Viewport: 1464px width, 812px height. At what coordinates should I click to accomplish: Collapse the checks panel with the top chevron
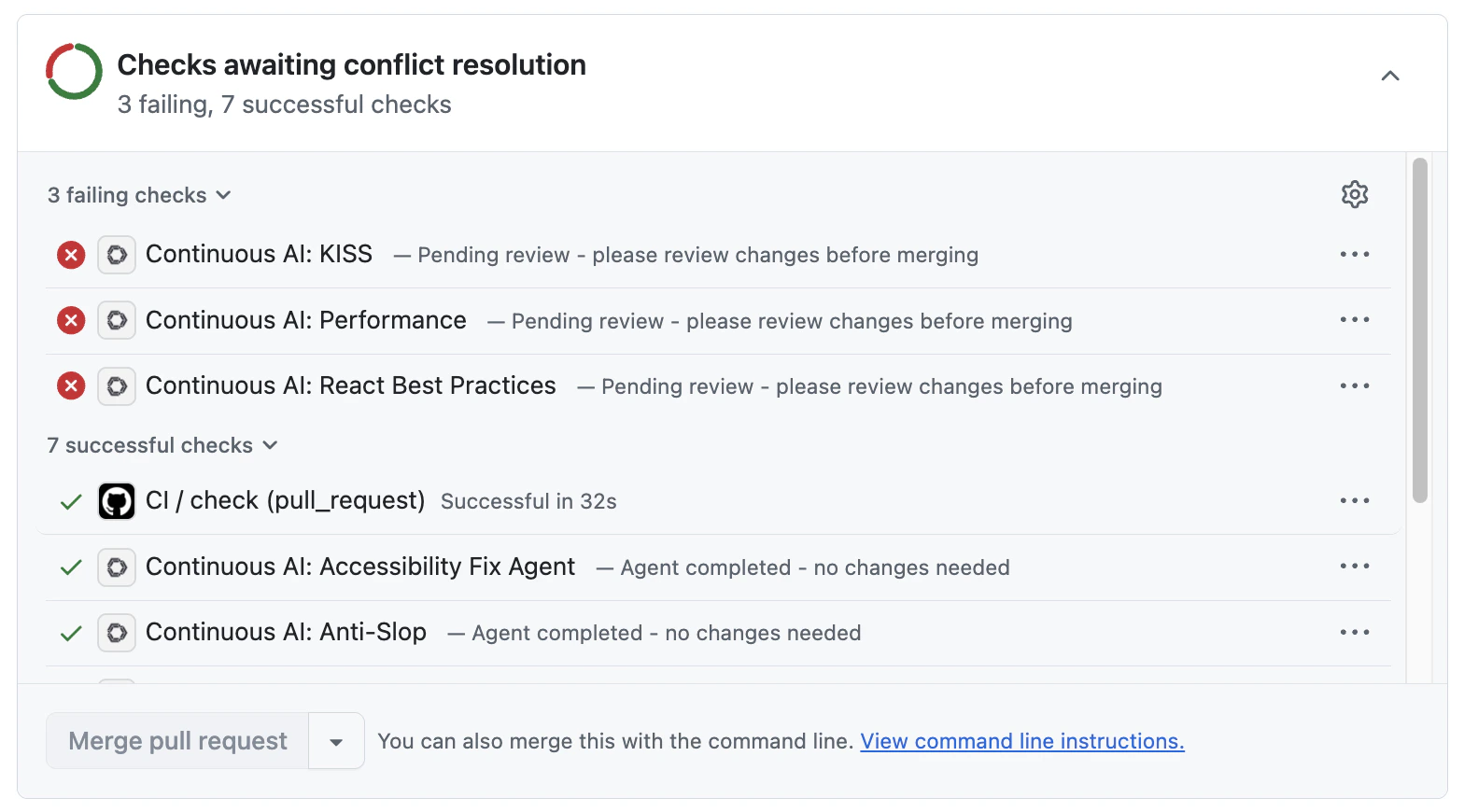(x=1390, y=76)
